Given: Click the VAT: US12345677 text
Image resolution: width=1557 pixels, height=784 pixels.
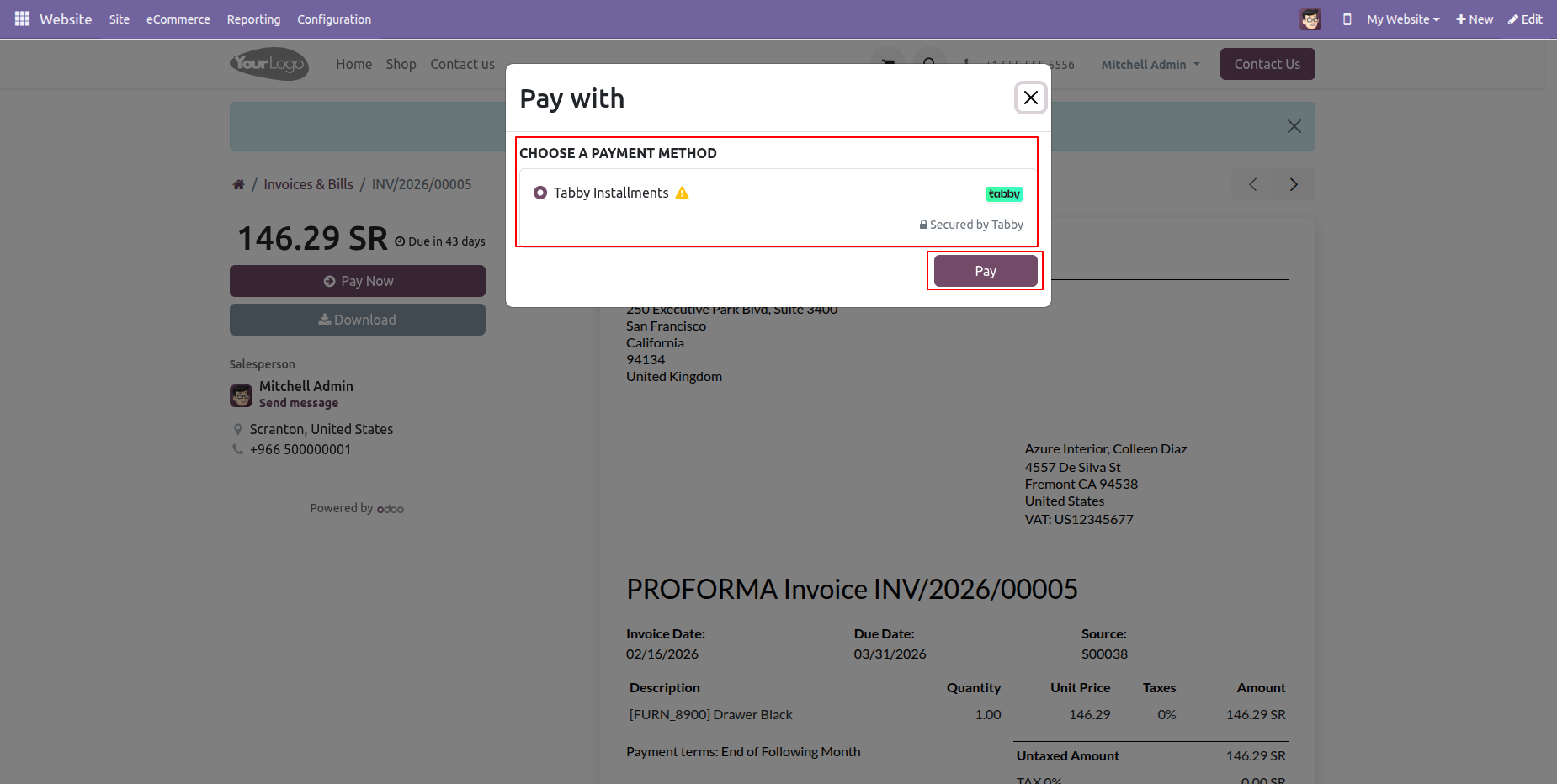Looking at the screenshot, I should 1079,519.
